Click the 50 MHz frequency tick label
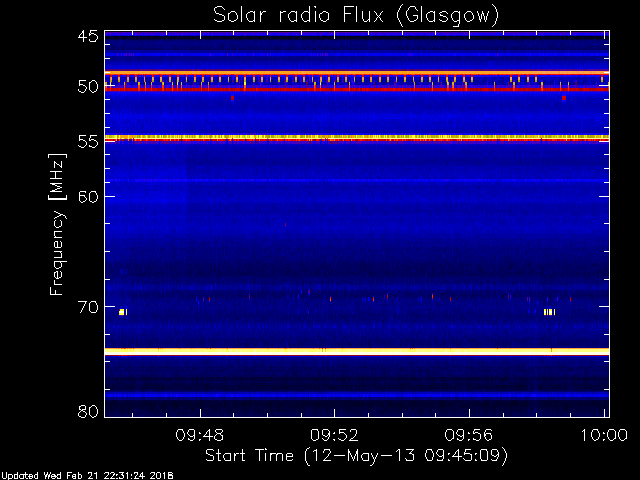 [88, 87]
